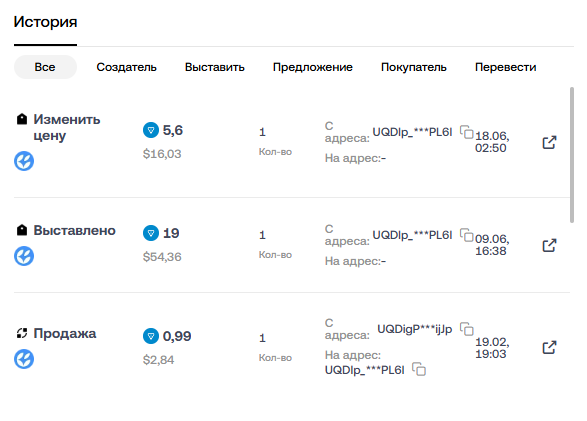Viewport: 587px width, 421px height.
Task: Click marketplace logo under Изменить цену
Action: [x=24, y=161]
